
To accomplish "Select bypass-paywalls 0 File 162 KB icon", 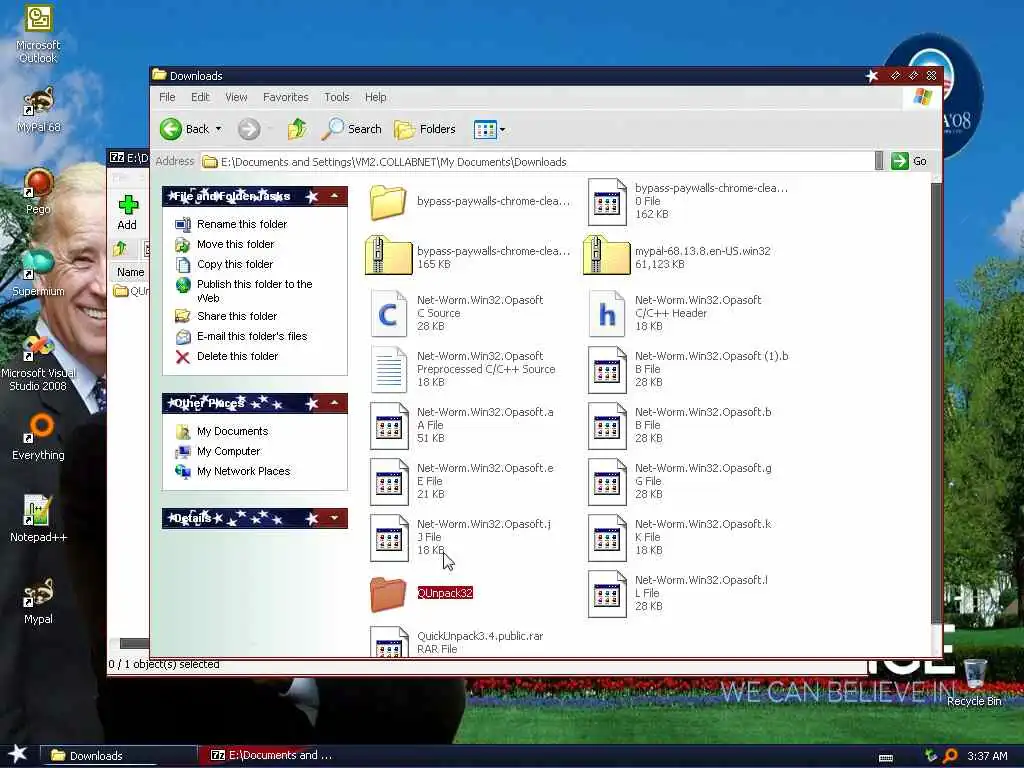I will 607,202.
